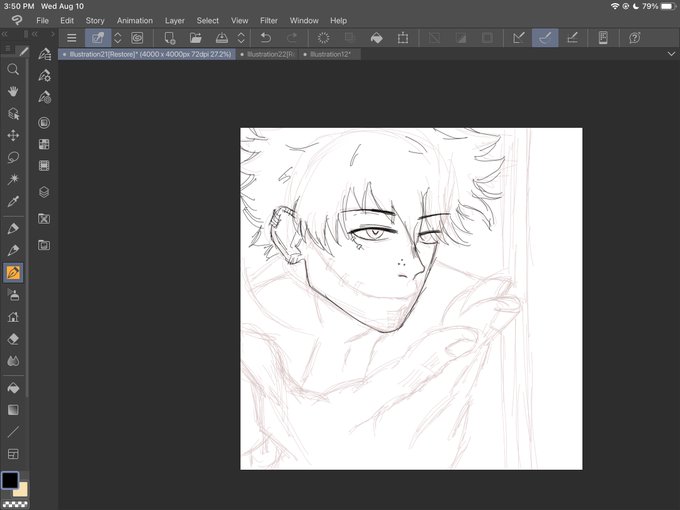Collapse the tool palette double arrow
Screen dimensions: 680x510
[5, 34]
